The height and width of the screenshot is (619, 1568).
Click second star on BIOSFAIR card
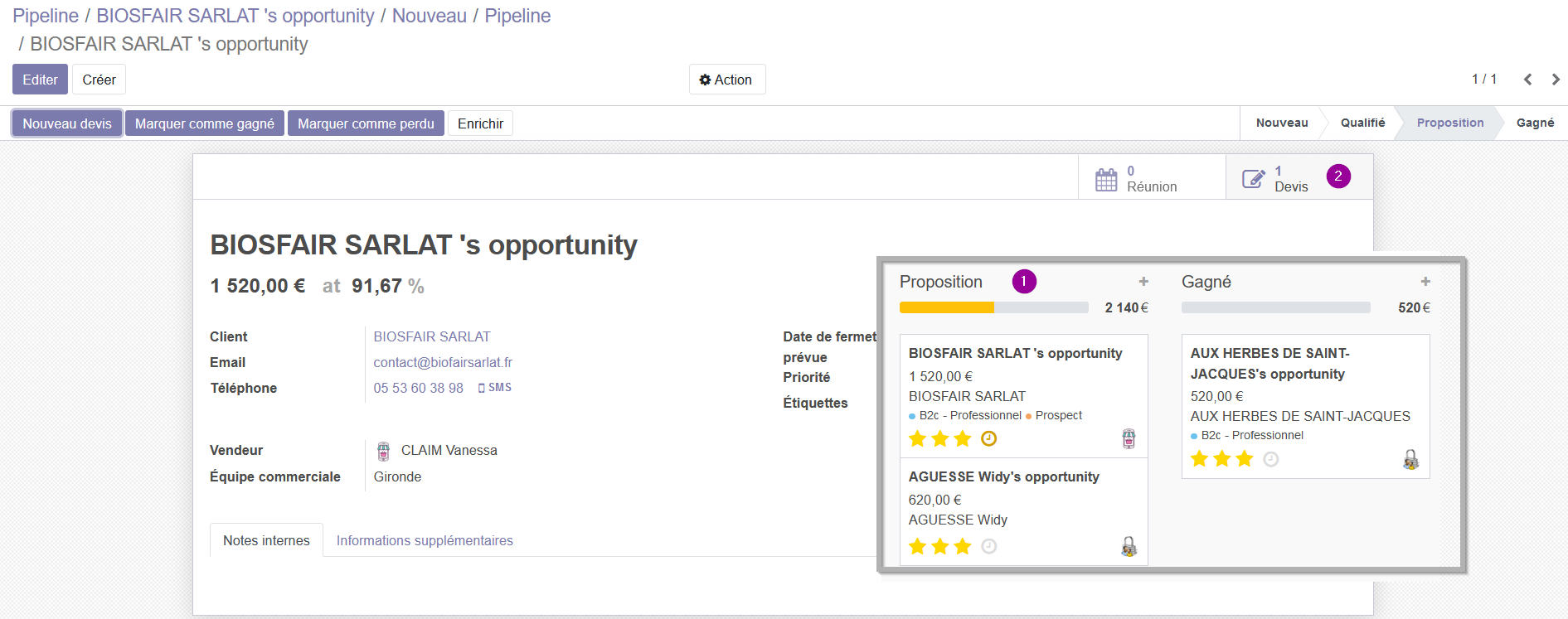939,438
